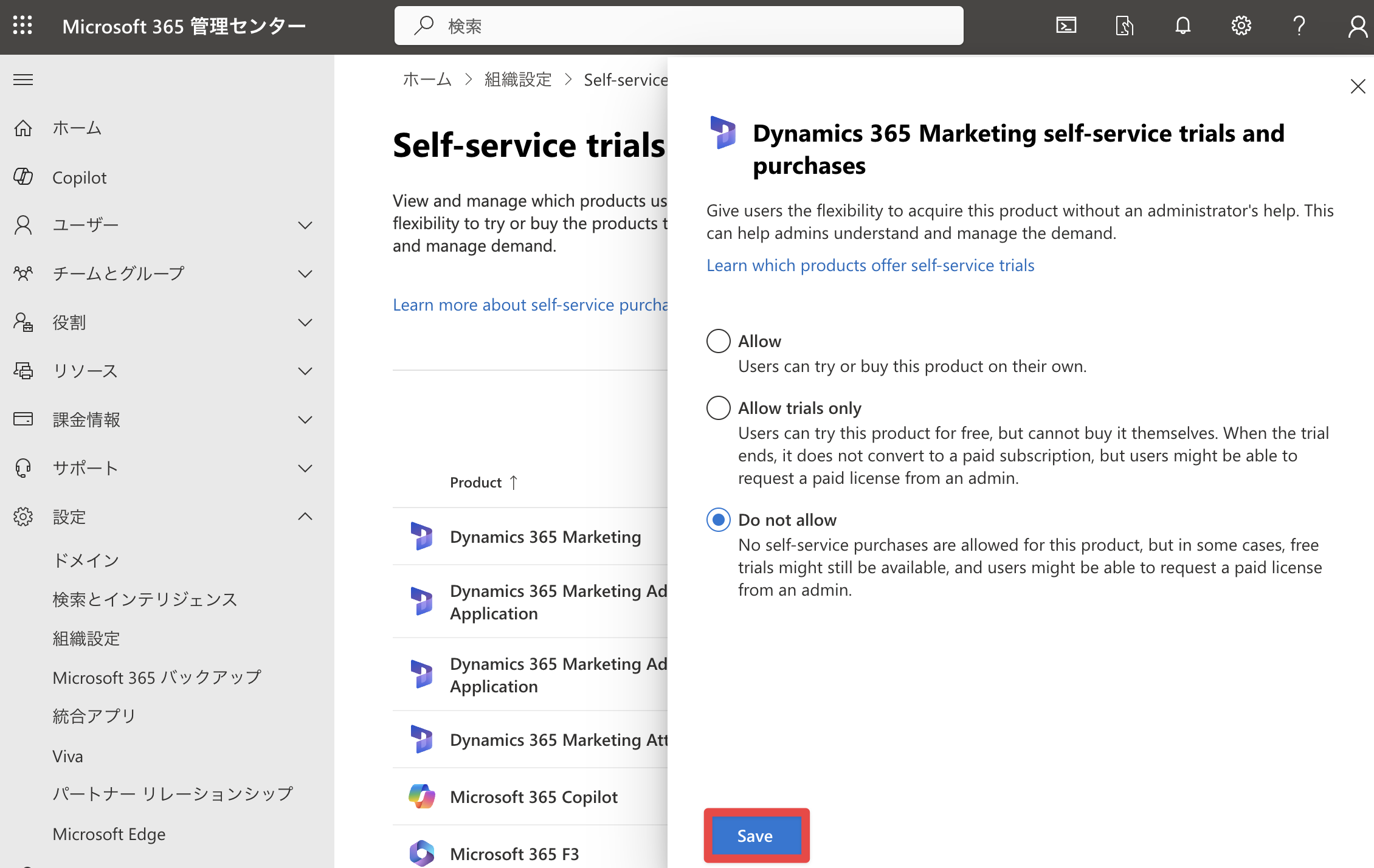Select the Do not allow option
The width and height of the screenshot is (1374, 868).
point(718,520)
